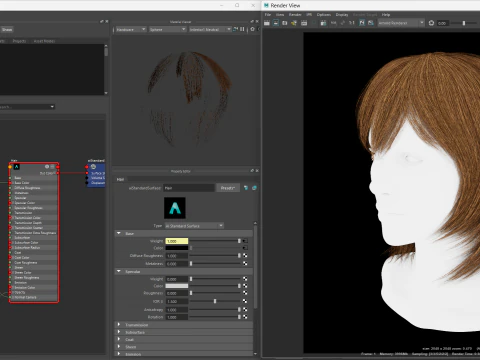Open File menu in Render View
This screenshot has width=480, height=360.
pyautogui.click(x=268, y=15)
